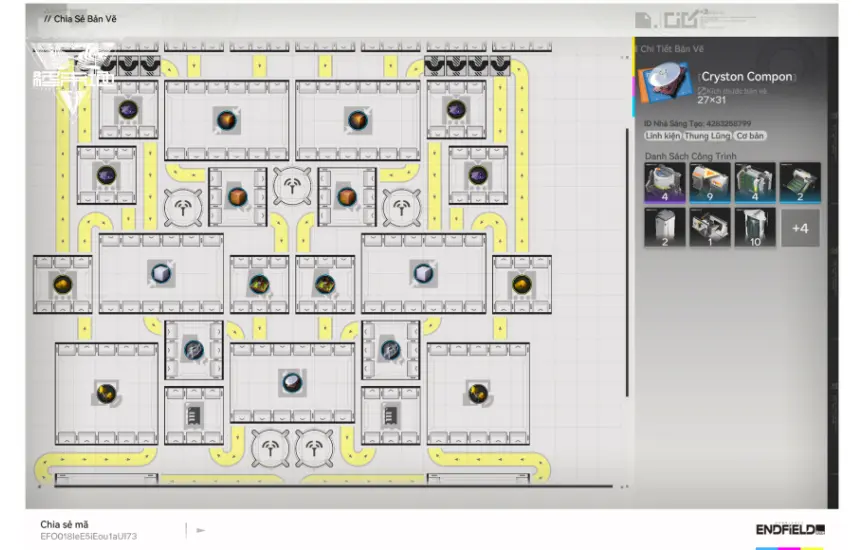Select the top-right purple ore machine icon
Viewport: 865px width, 550px height.
[x=456, y=110]
